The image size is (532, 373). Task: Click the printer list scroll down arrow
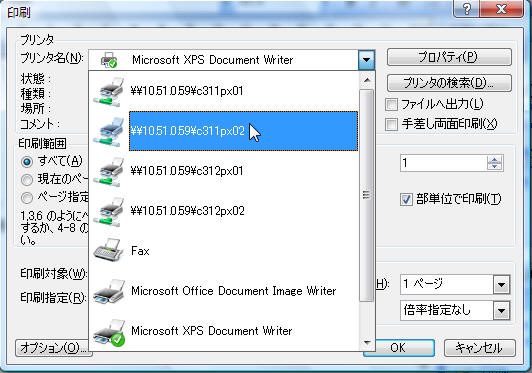366,343
